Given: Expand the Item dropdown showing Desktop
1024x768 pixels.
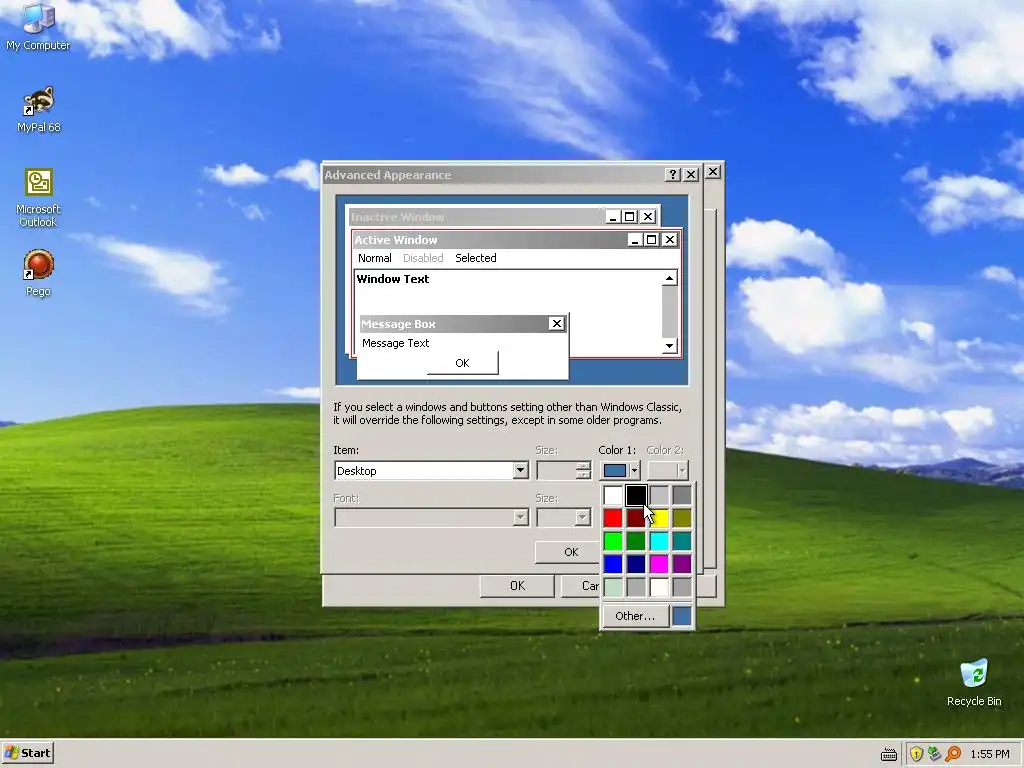Looking at the screenshot, I should click(520, 470).
